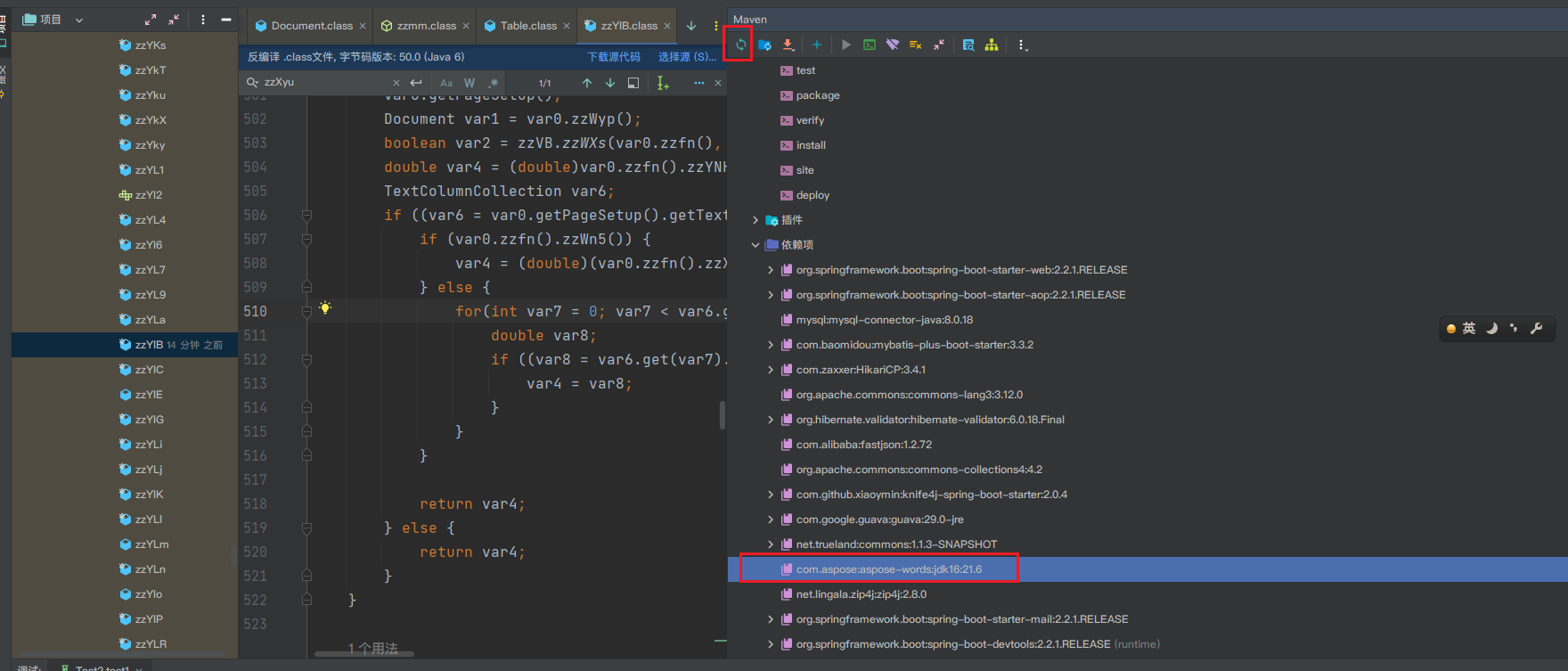
Task: Reload all Maven projects
Action: 740,45
